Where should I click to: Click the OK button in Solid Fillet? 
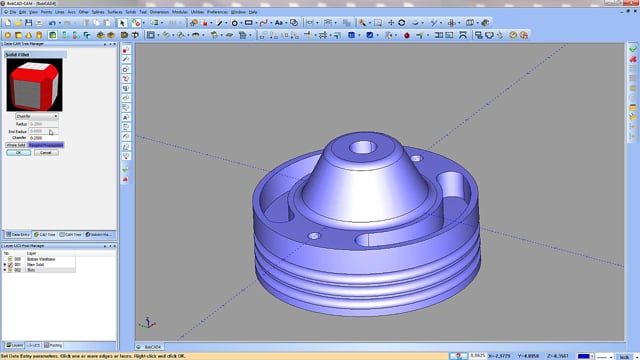click(18, 153)
